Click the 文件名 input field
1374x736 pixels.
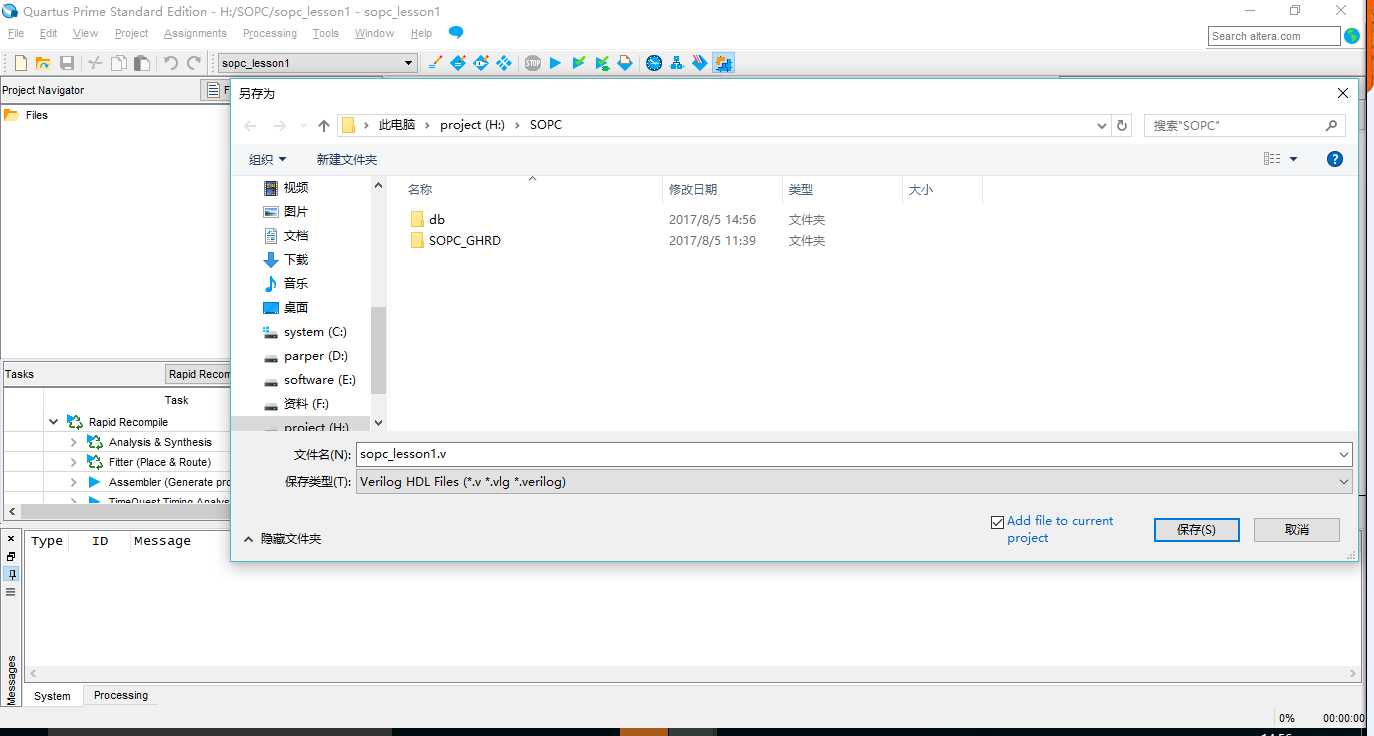(x=845, y=454)
